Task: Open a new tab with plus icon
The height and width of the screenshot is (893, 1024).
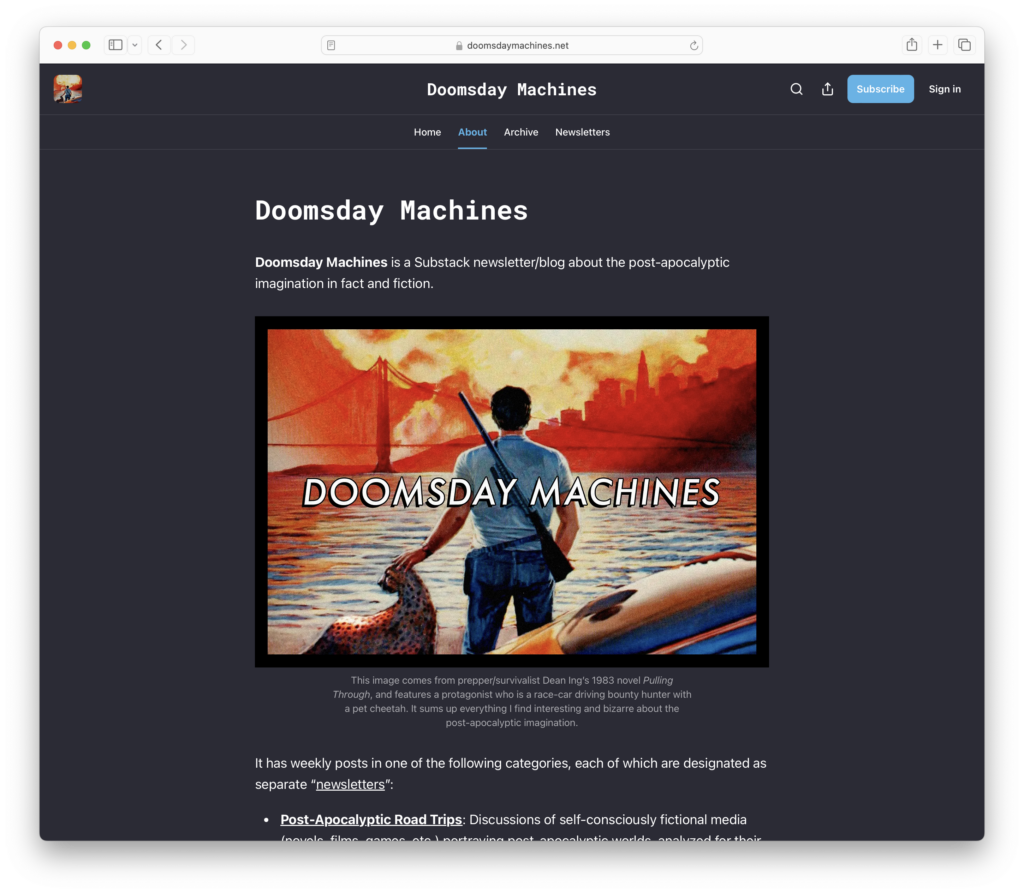Action: click(x=938, y=44)
